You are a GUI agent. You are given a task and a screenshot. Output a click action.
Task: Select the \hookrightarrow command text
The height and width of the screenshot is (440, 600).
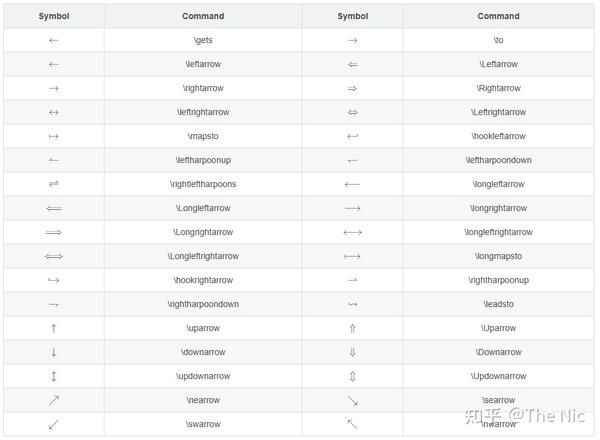[x=203, y=280]
